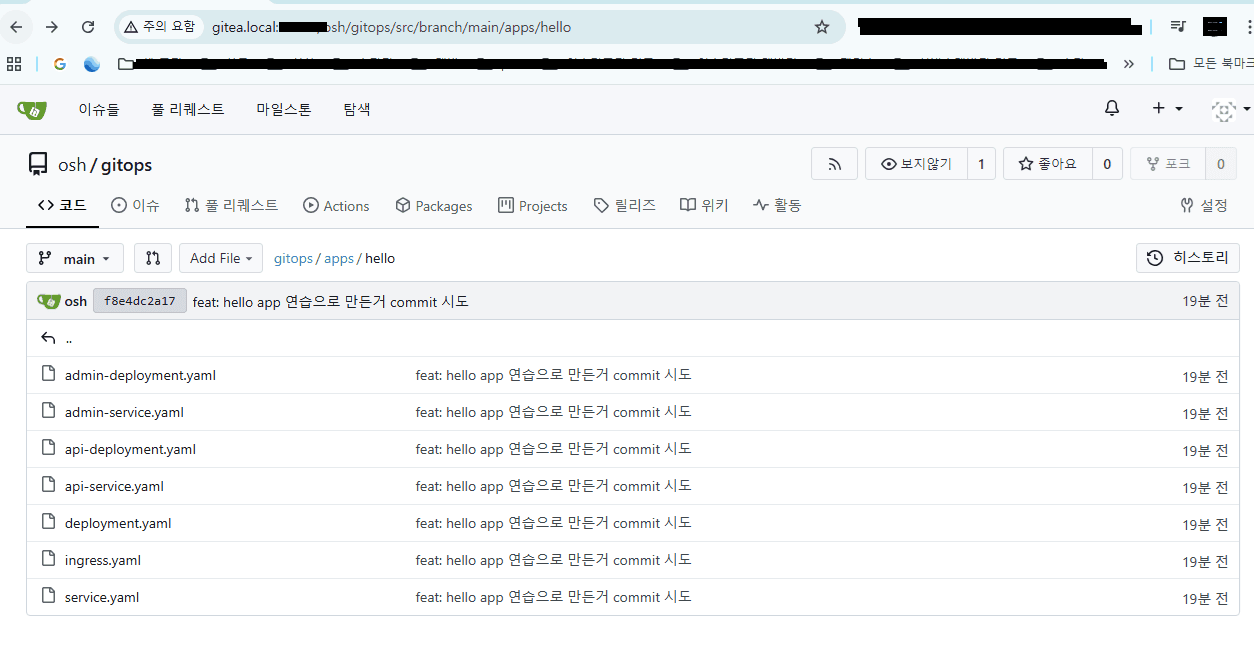Switch to the Actions tab
This screenshot has height=647, width=1254.
coord(336,206)
